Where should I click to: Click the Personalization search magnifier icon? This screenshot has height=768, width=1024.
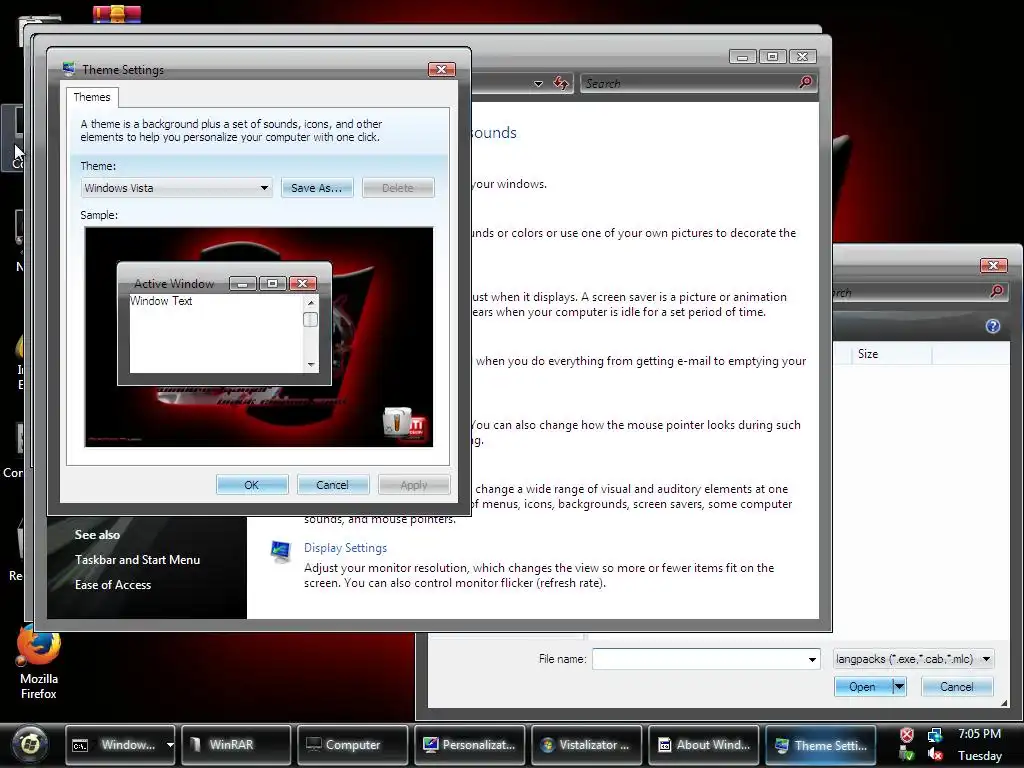point(806,82)
